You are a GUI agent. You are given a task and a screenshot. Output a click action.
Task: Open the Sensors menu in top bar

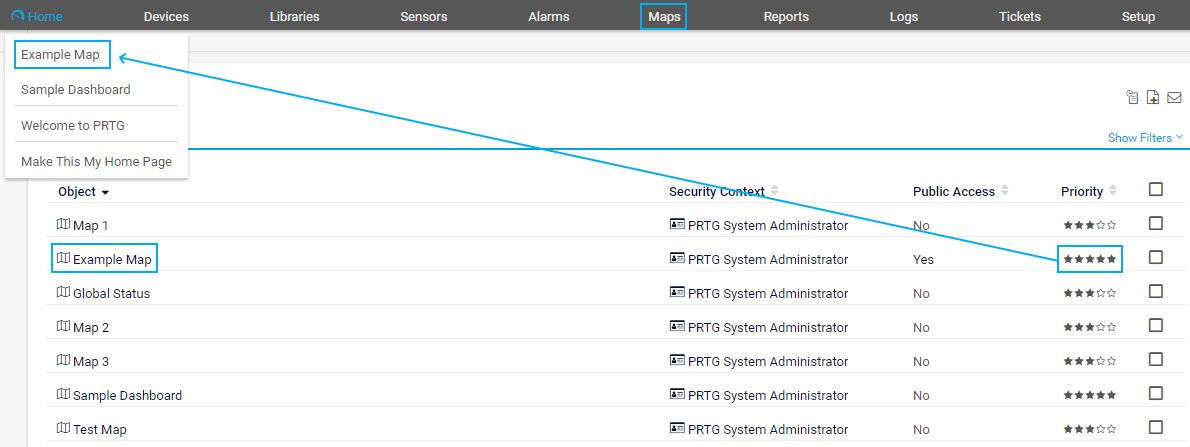[424, 16]
